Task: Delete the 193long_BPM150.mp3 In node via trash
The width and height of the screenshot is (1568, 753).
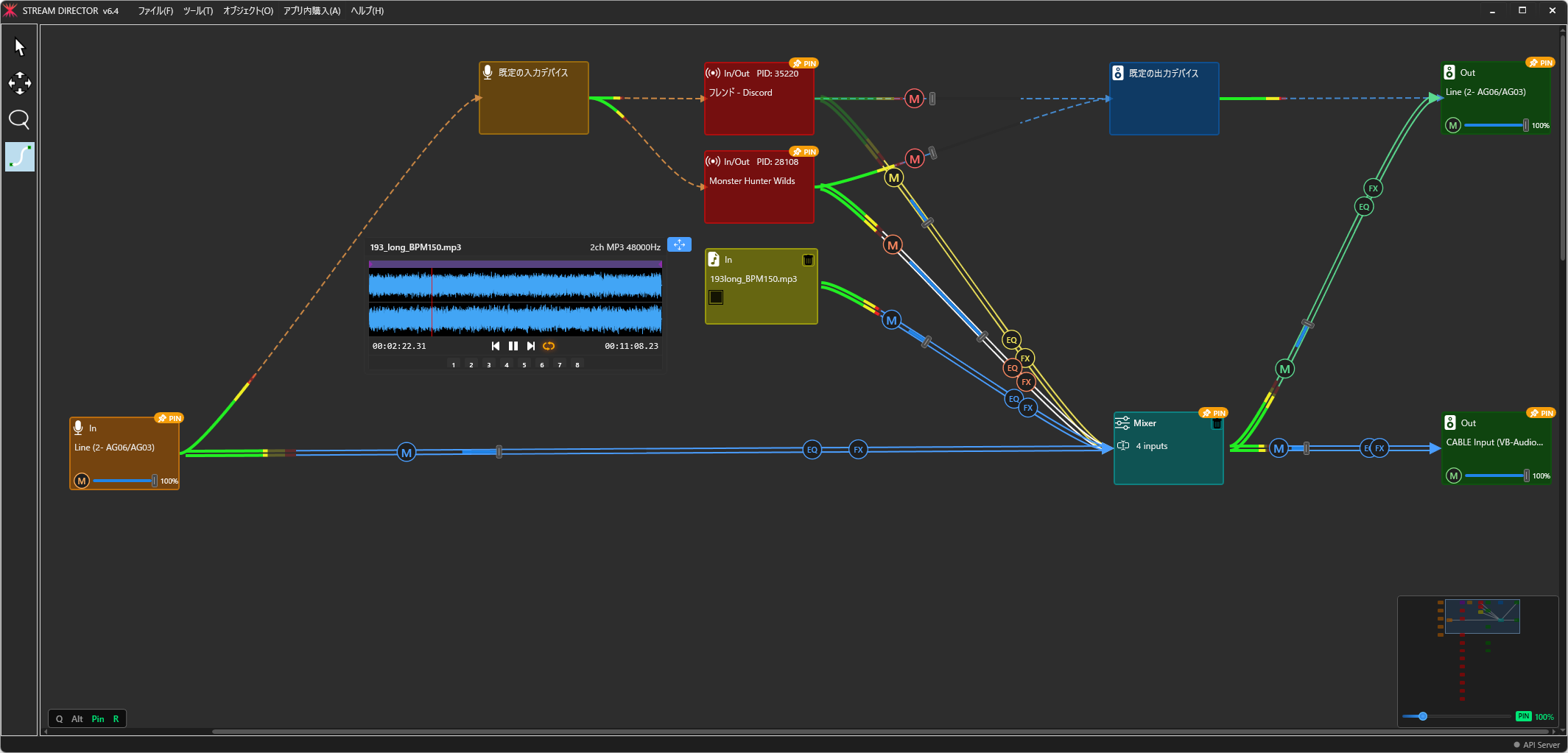Action: coord(808,260)
